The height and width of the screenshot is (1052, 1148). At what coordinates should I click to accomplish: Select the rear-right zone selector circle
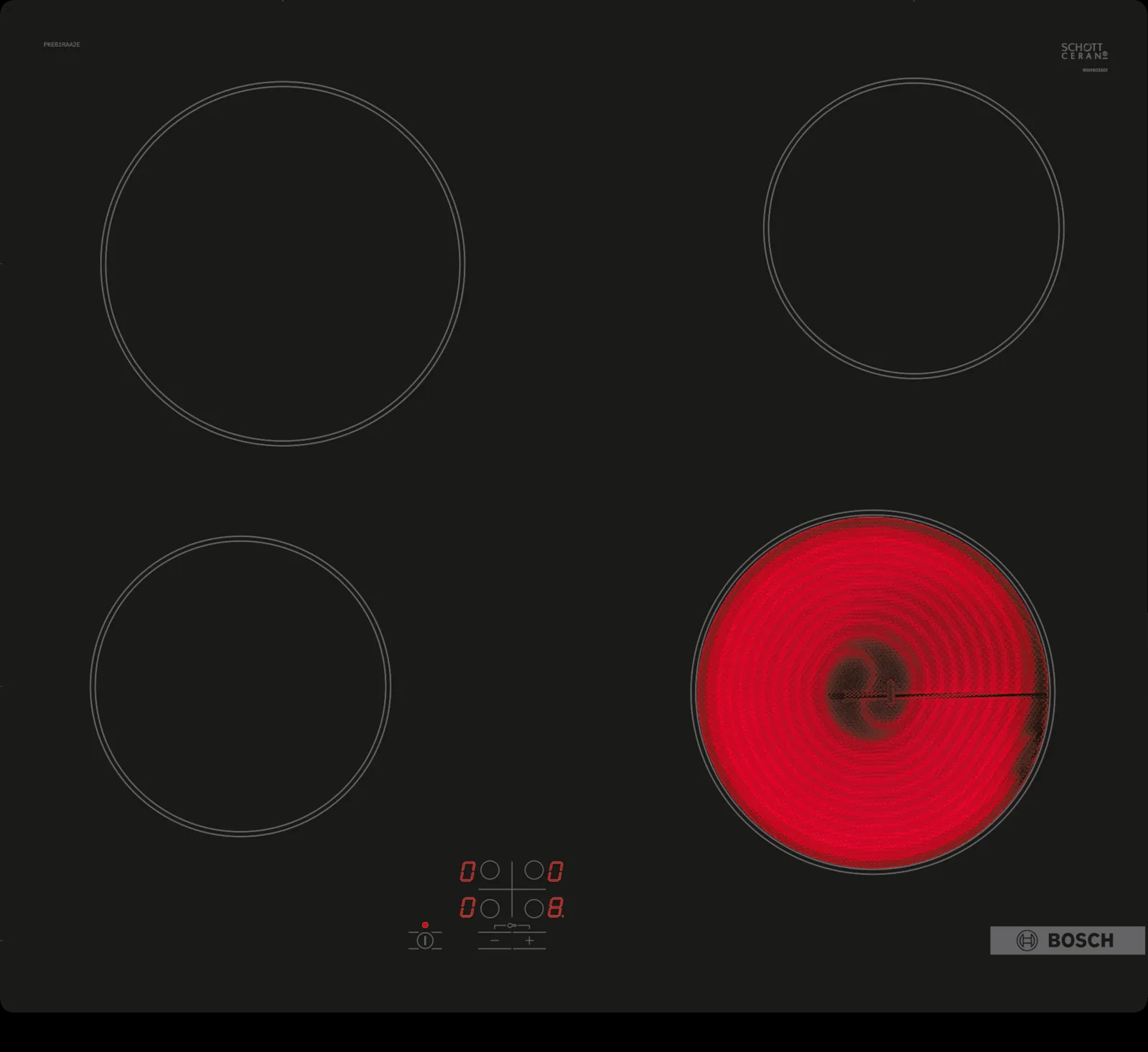(x=534, y=871)
